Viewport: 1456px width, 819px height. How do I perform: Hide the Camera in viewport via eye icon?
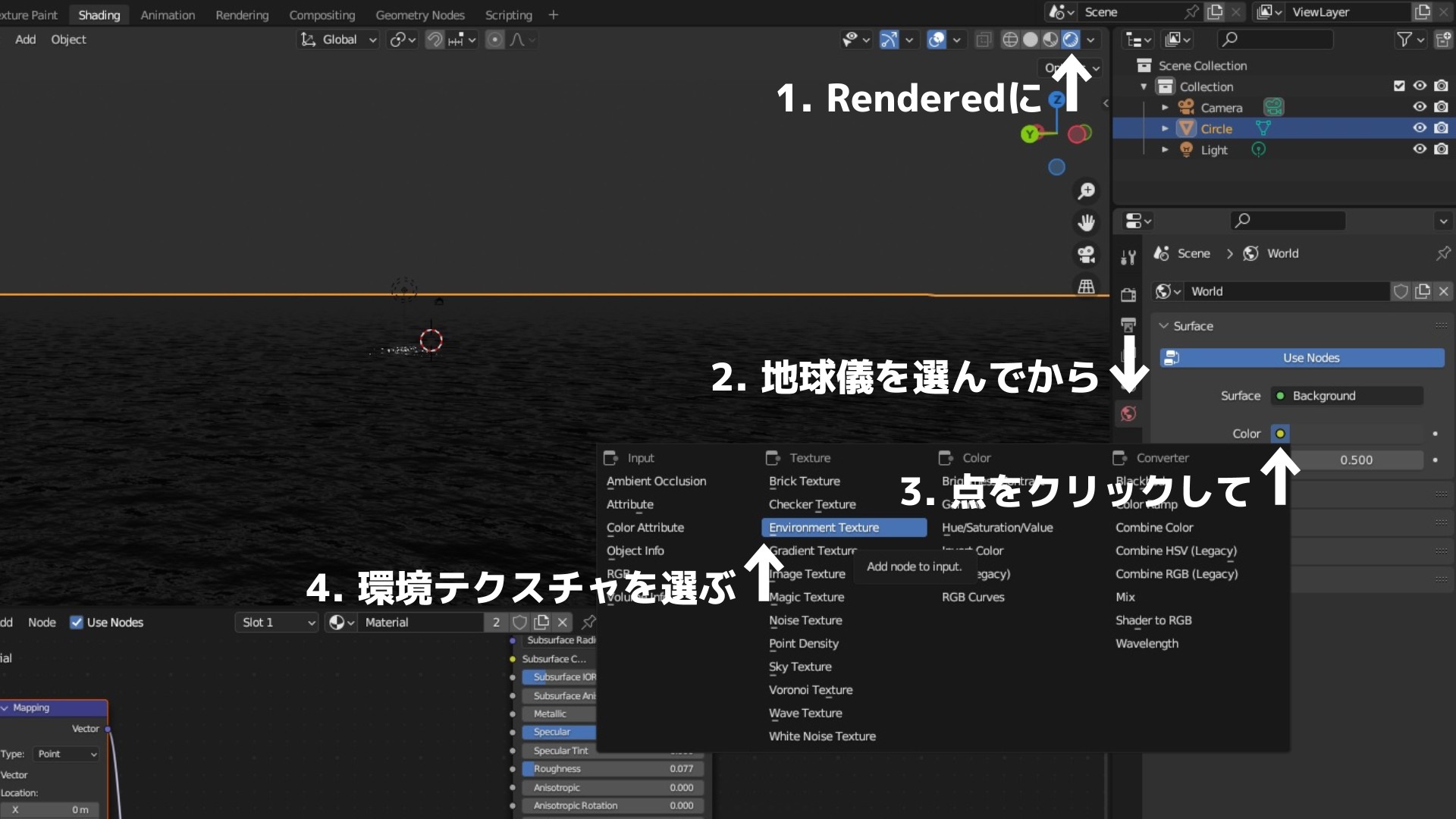point(1420,108)
